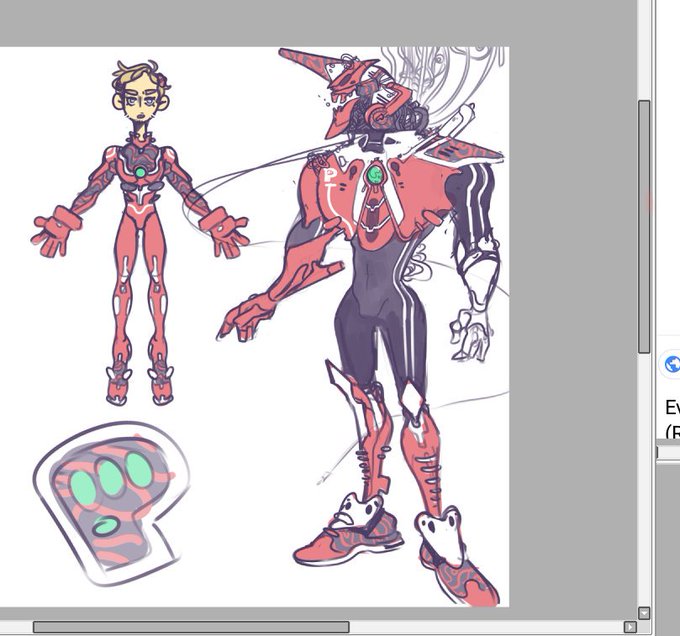This screenshot has height=636, width=680.
Task: Click the horizontal scrollbar thumb below the canvas
Action: coord(191,627)
